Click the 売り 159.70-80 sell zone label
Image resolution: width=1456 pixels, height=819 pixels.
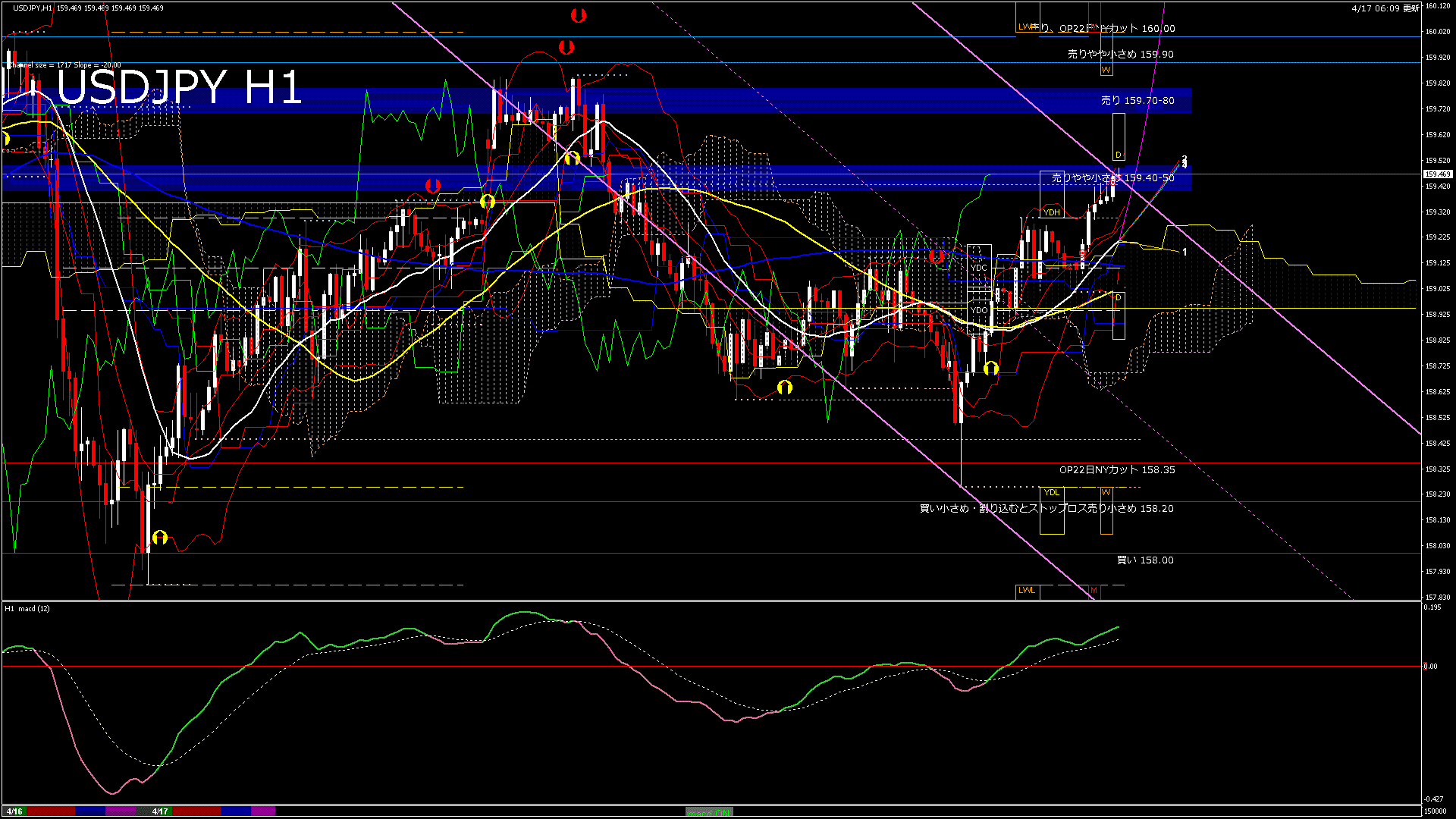[x=1137, y=100]
